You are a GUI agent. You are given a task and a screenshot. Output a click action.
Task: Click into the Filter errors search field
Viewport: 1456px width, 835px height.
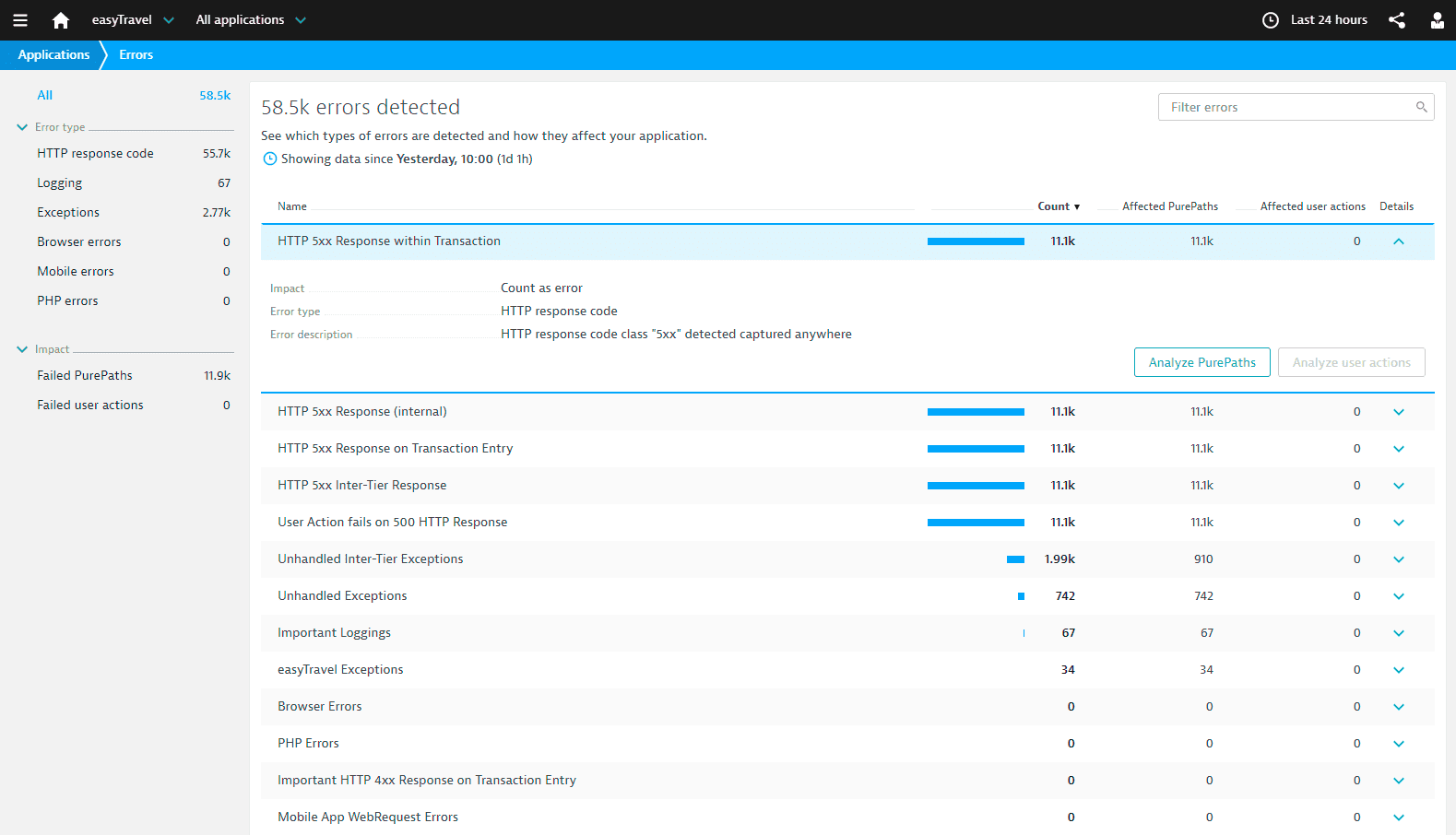[1296, 107]
